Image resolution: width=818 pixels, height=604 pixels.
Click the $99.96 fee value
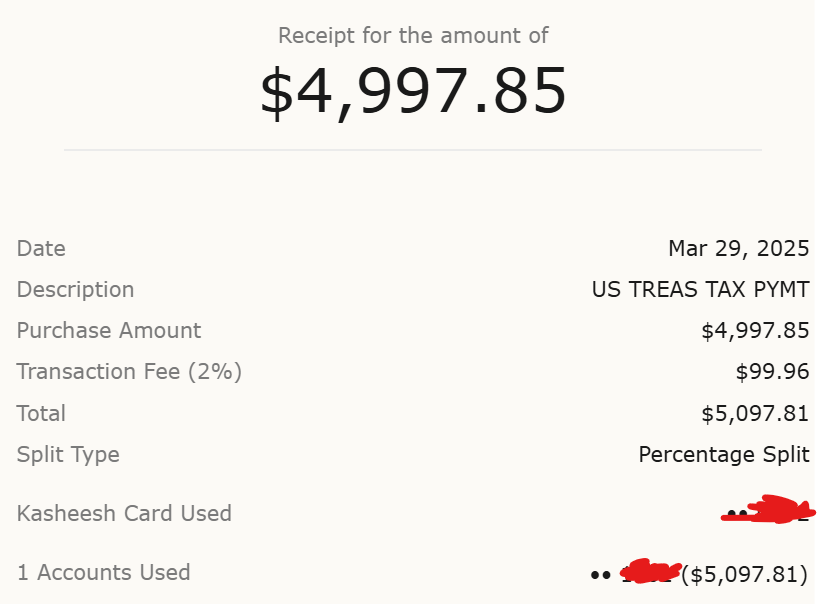click(x=773, y=372)
